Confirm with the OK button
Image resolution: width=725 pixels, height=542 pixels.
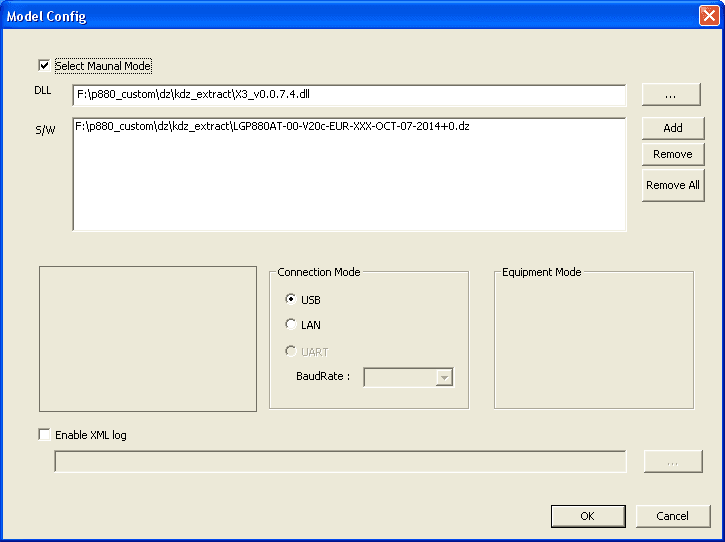588,516
